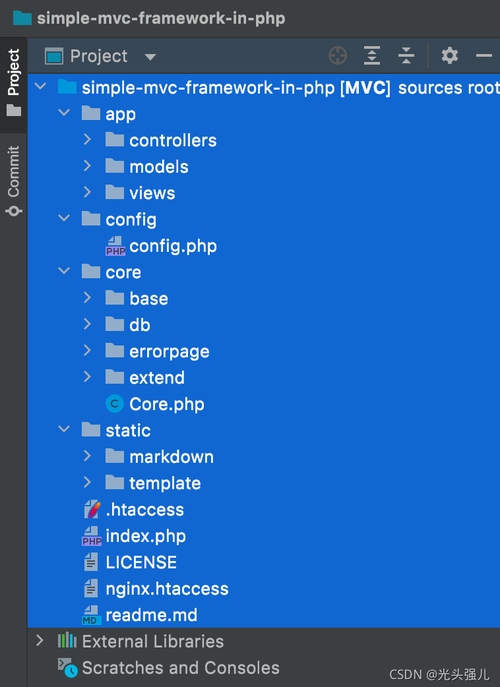Collapse the static folder chevron
500x687 pixels.
pos(64,429)
